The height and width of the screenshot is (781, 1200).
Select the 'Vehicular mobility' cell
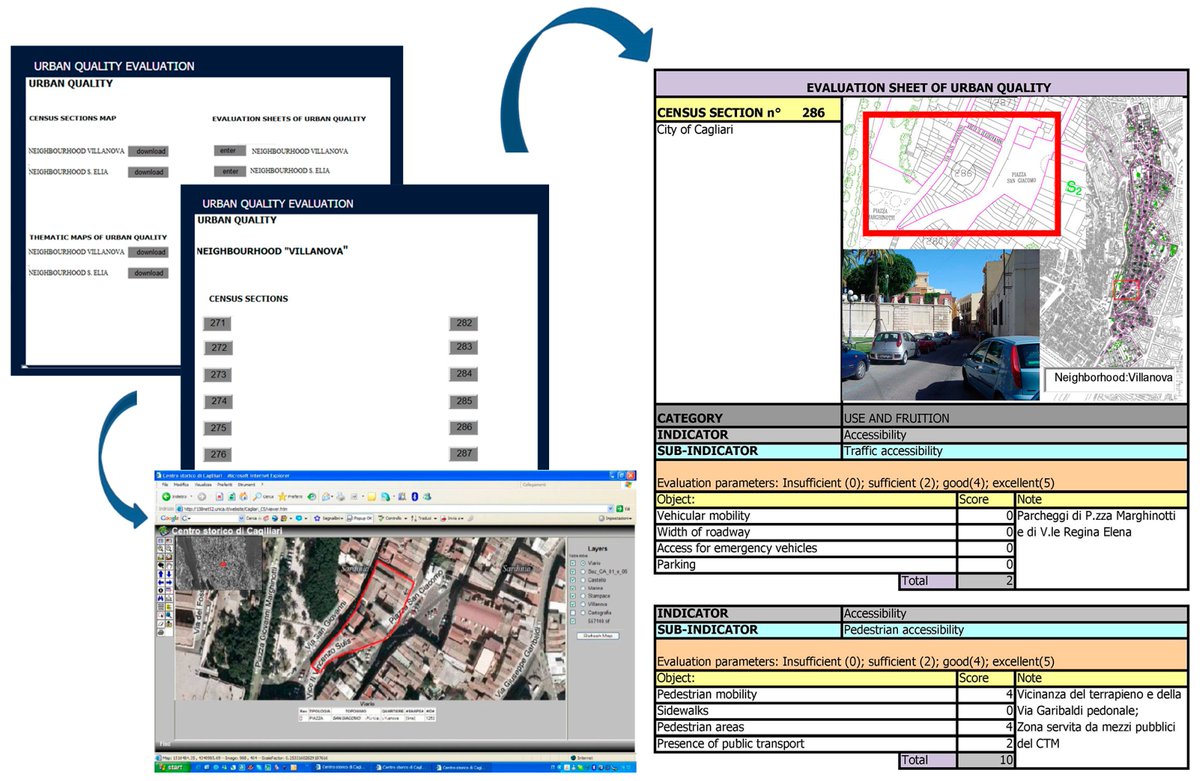click(806, 516)
